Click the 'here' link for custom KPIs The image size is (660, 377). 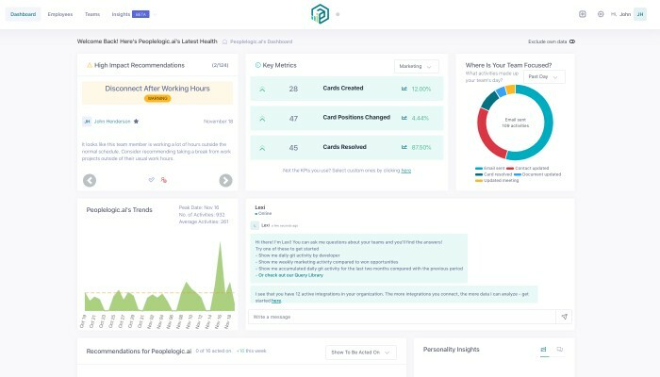click(x=406, y=170)
